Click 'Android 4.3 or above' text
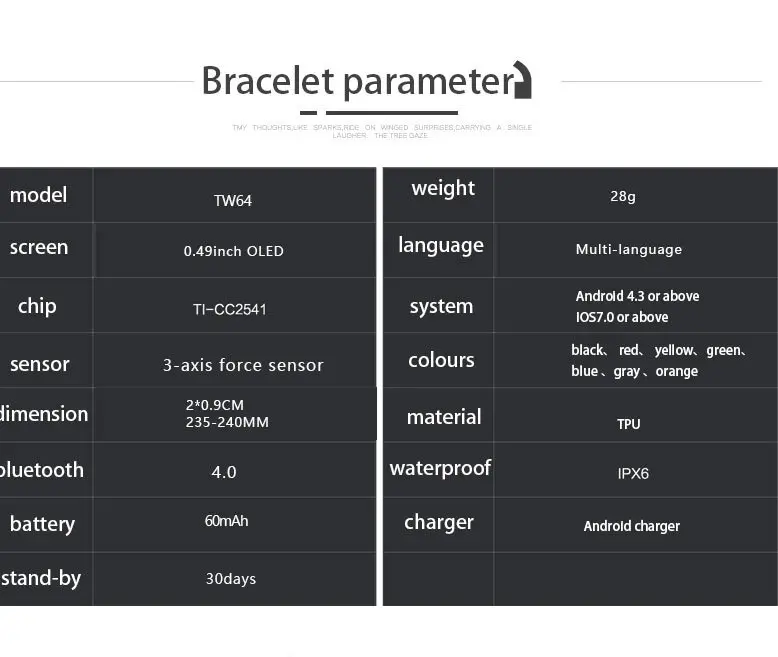The image size is (778, 657). coord(638,296)
